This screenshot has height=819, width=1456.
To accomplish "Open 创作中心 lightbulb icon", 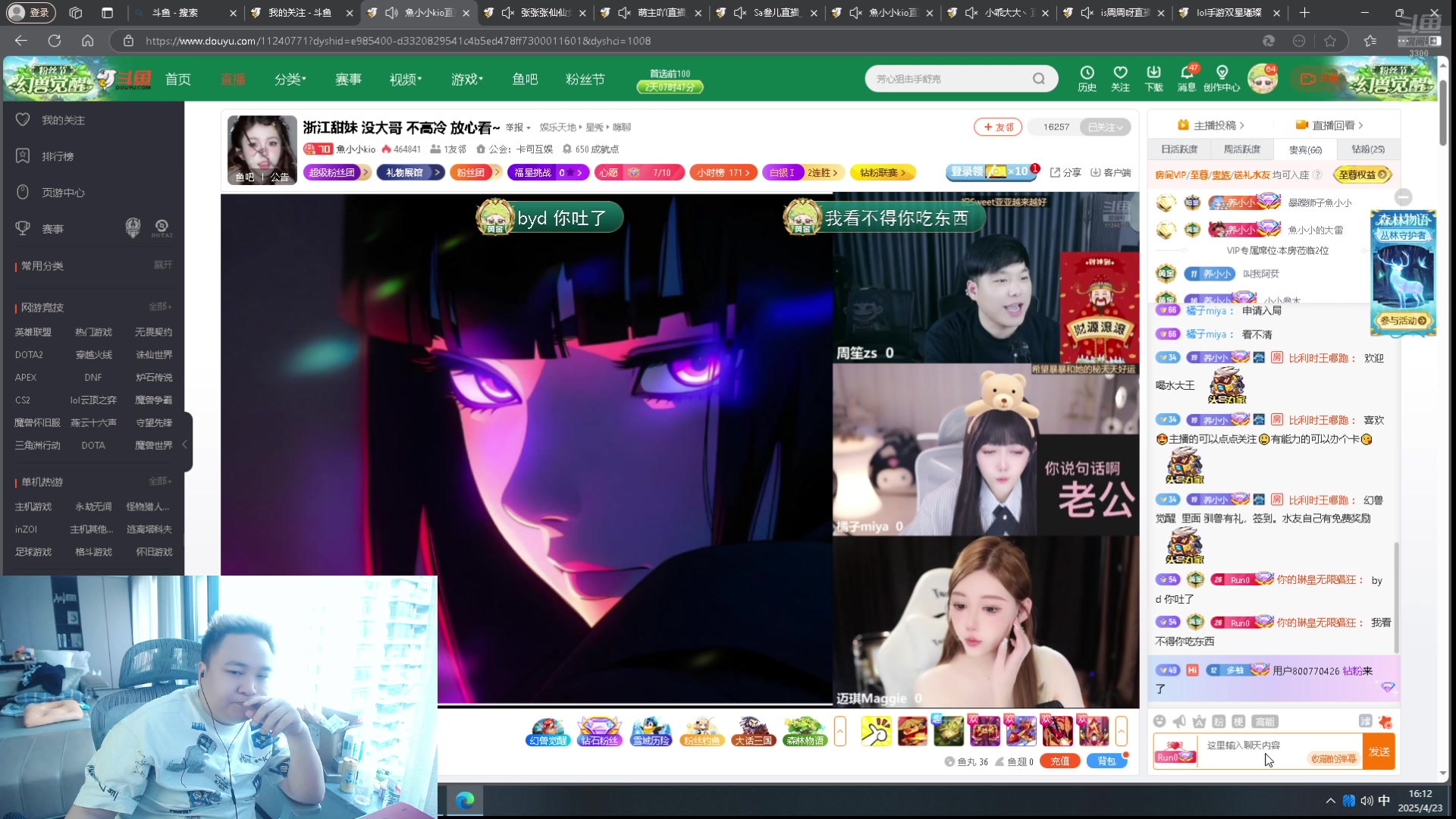I will (x=1222, y=78).
